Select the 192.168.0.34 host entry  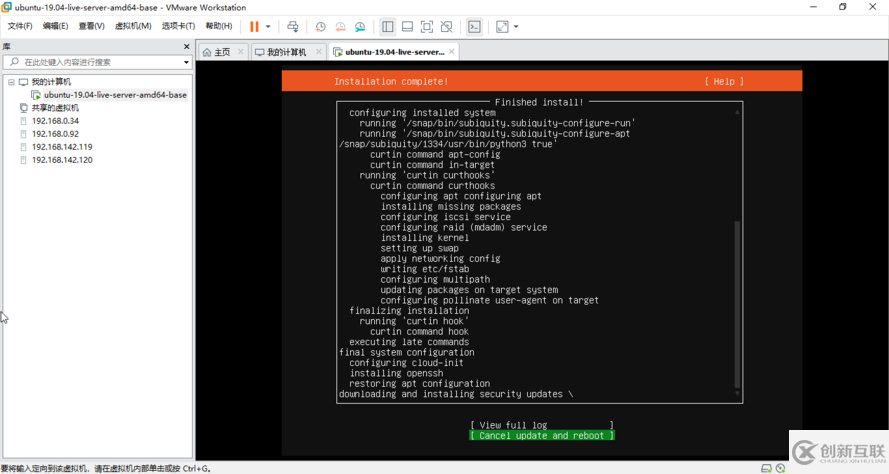coord(55,121)
